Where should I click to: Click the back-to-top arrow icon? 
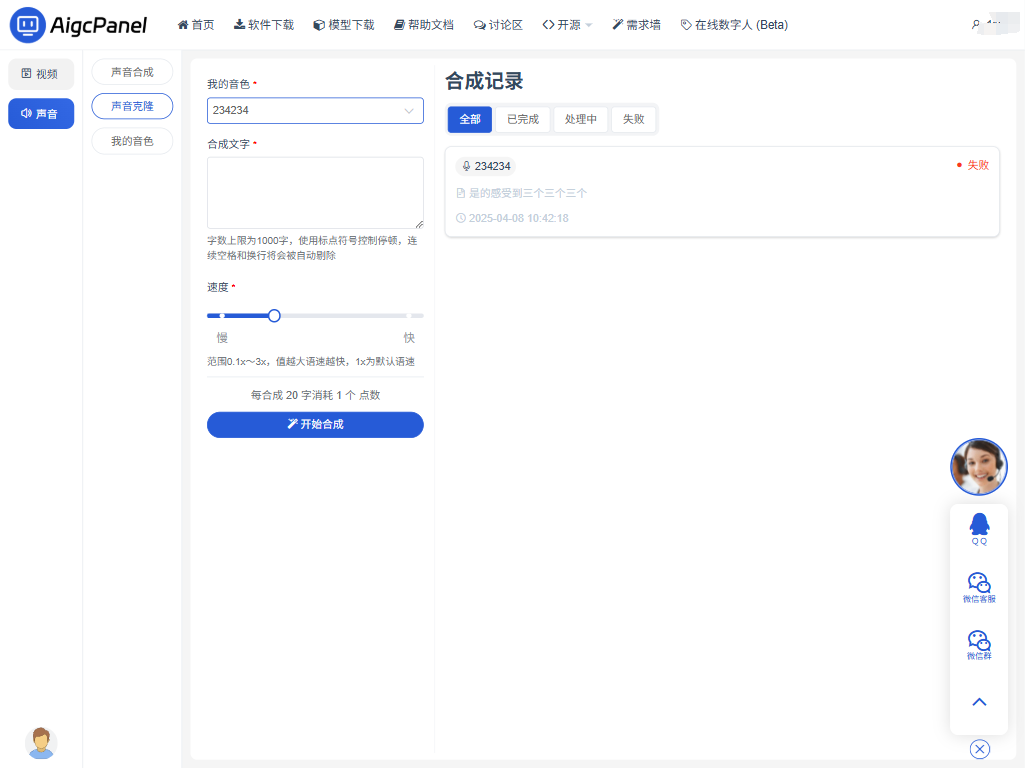point(979,702)
